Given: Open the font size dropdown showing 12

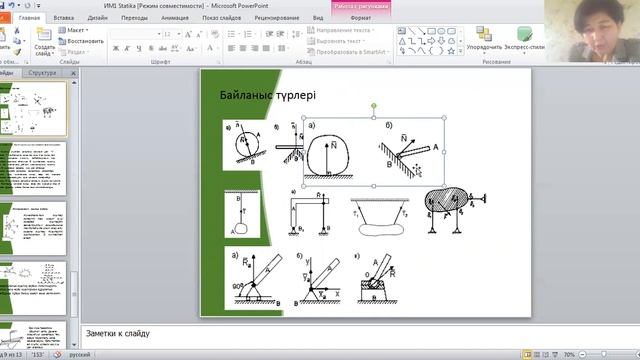Looking at the screenshot, I should (172, 34).
